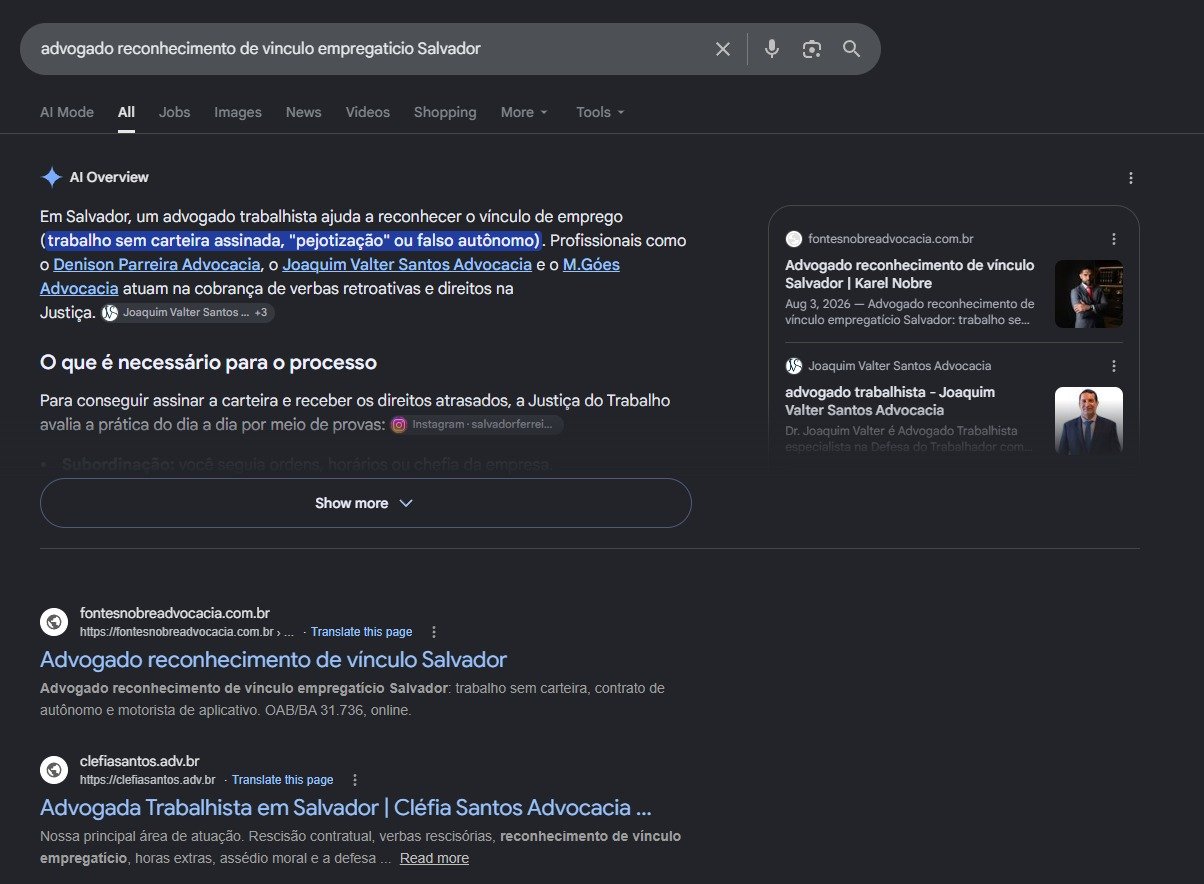Start voice search with the microphone icon
This screenshot has width=1204, height=884.
[x=772, y=49]
